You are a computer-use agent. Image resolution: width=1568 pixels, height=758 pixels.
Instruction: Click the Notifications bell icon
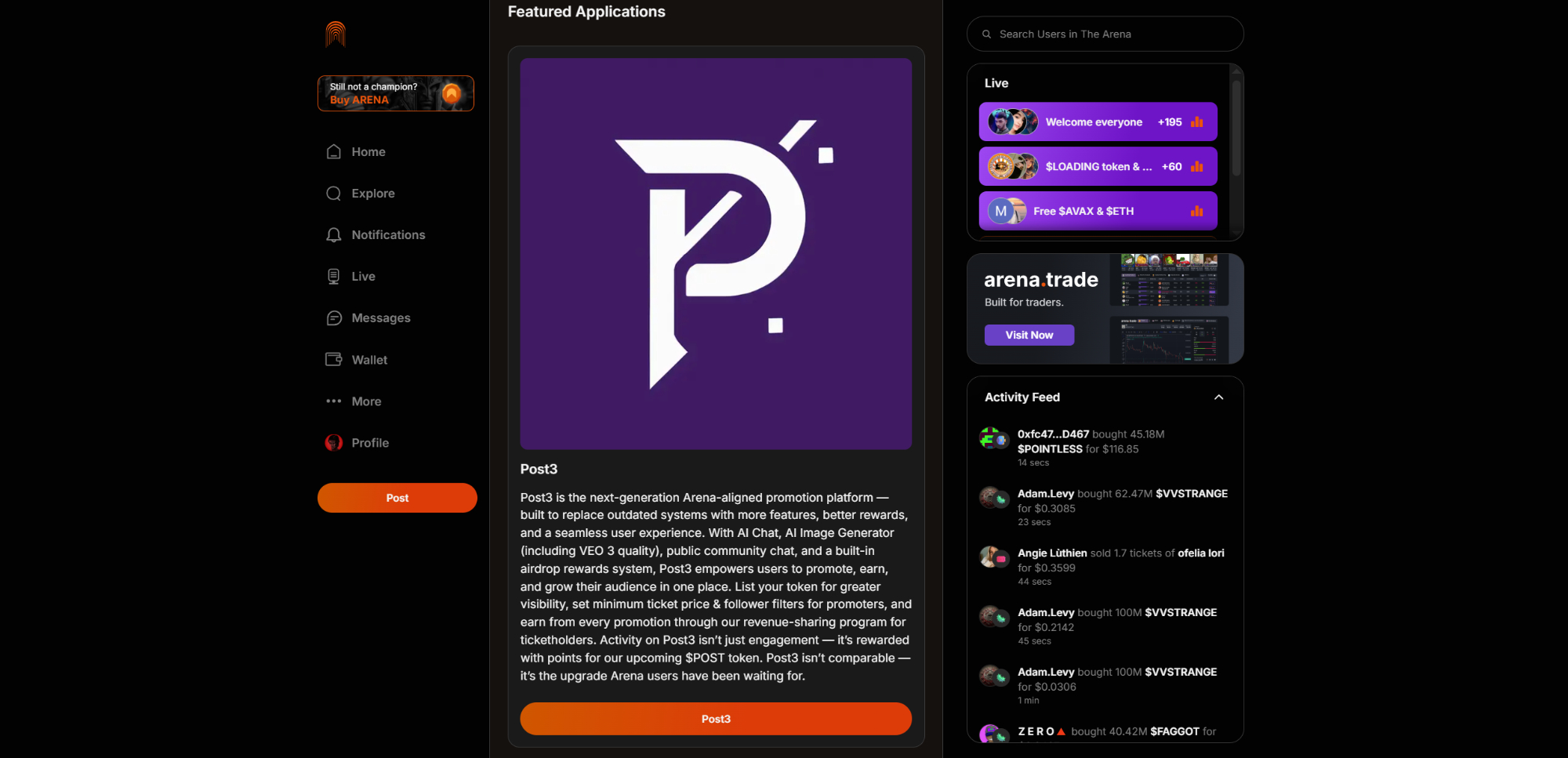click(334, 235)
